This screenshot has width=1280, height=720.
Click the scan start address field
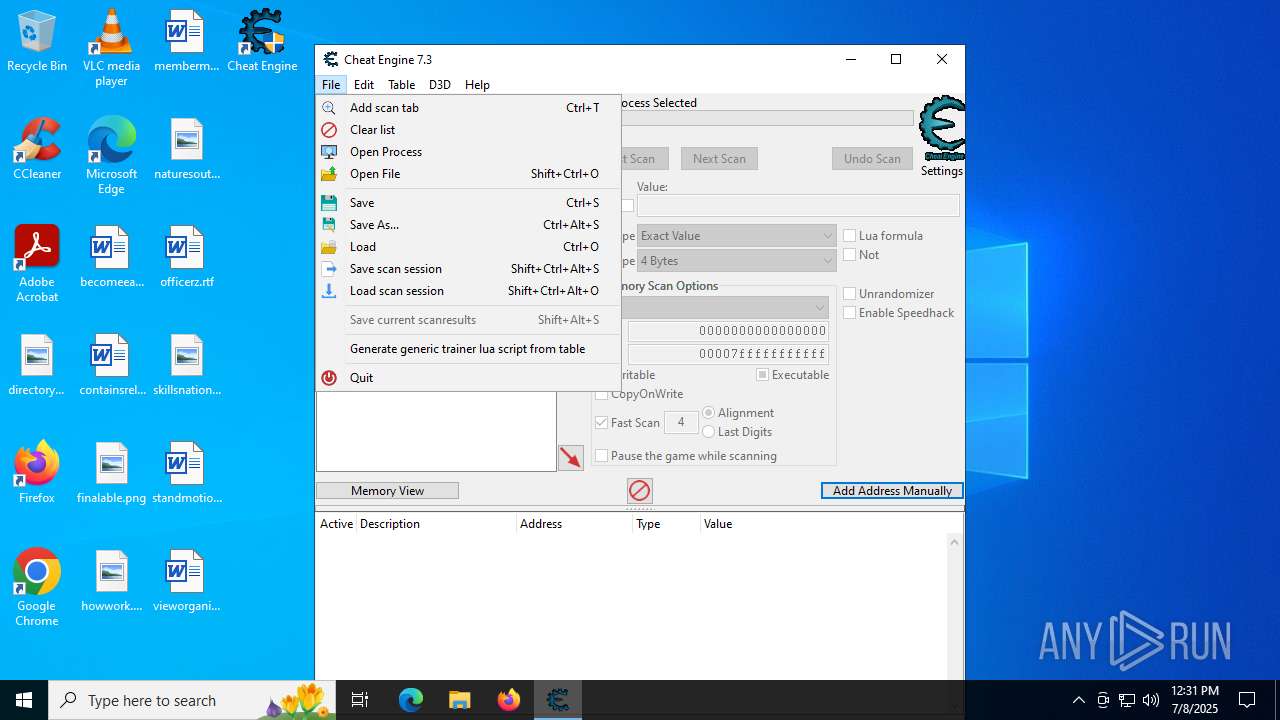click(x=728, y=331)
